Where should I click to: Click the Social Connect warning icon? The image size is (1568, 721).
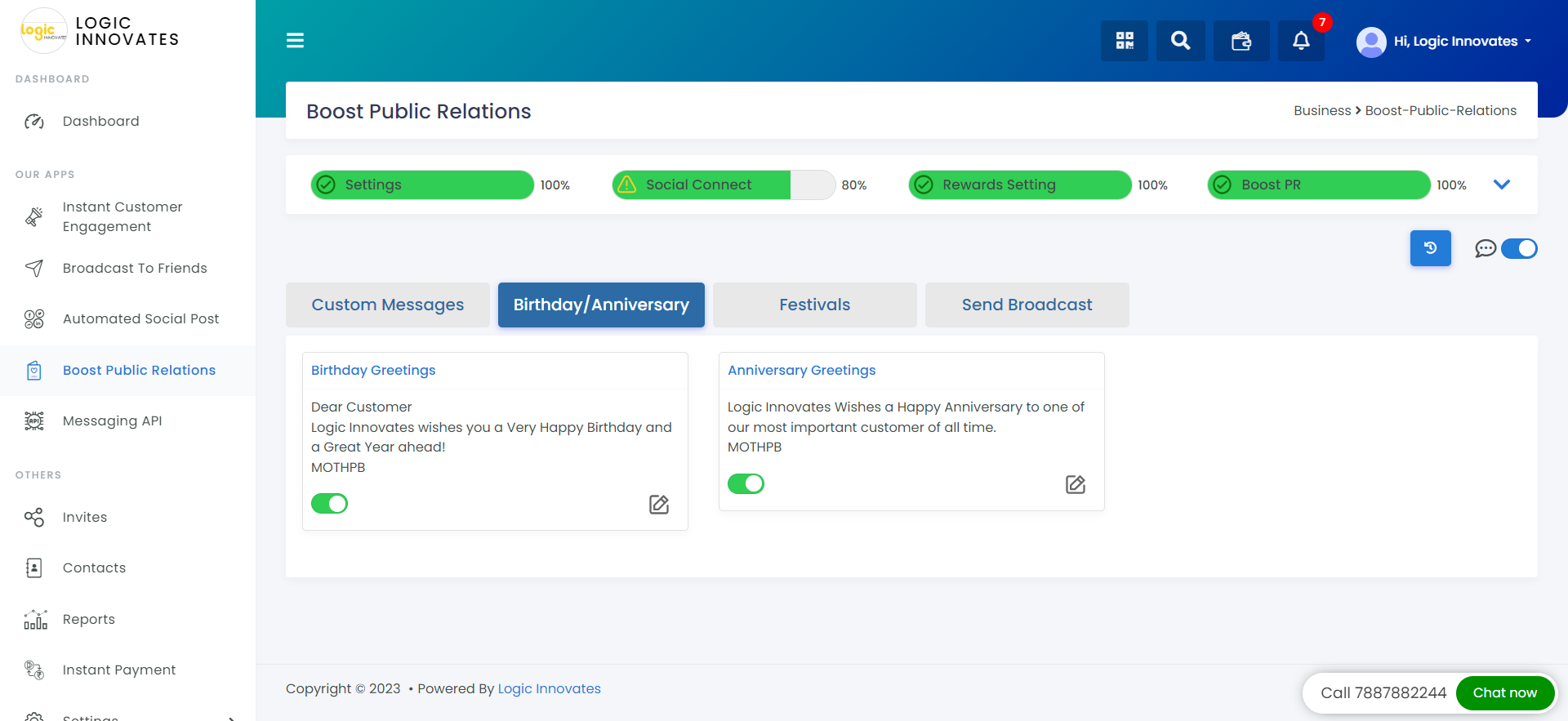click(x=627, y=185)
